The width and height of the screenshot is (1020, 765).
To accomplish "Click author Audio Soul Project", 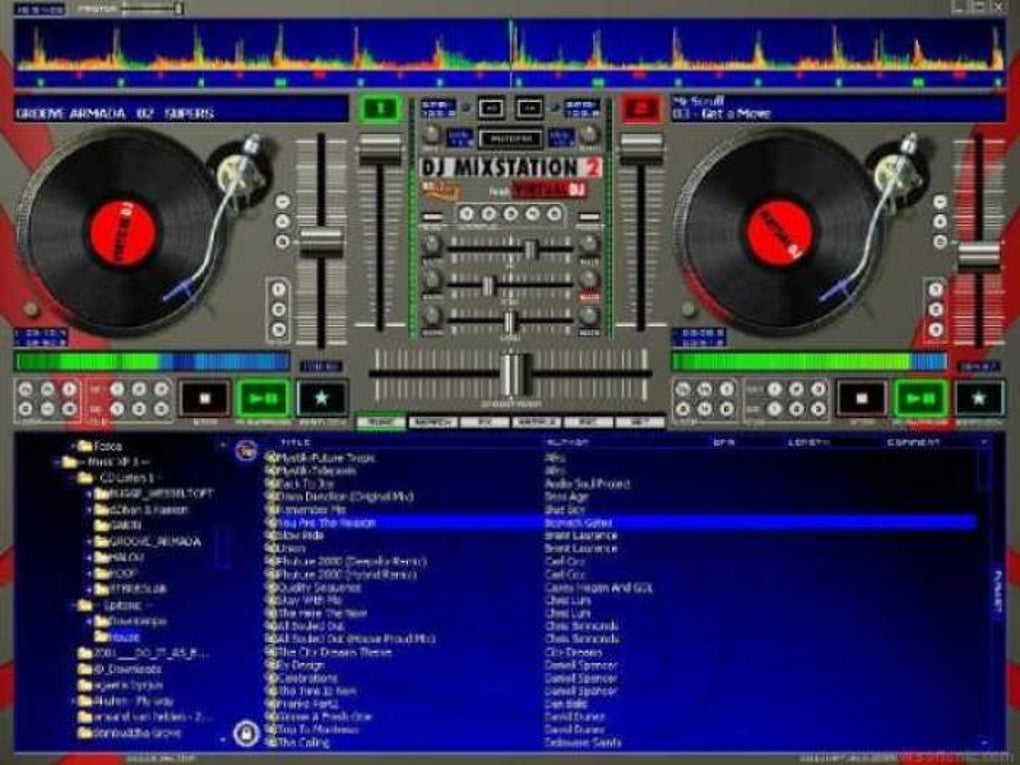I will coord(587,483).
